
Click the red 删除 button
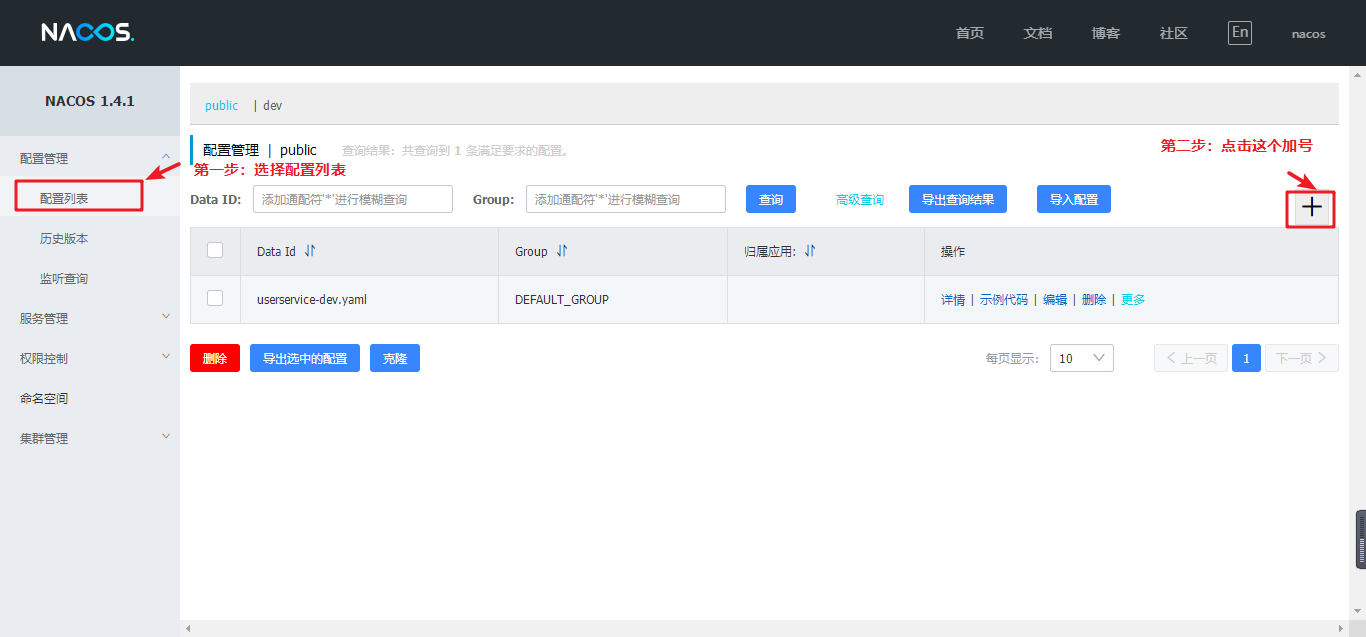[x=215, y=358]
